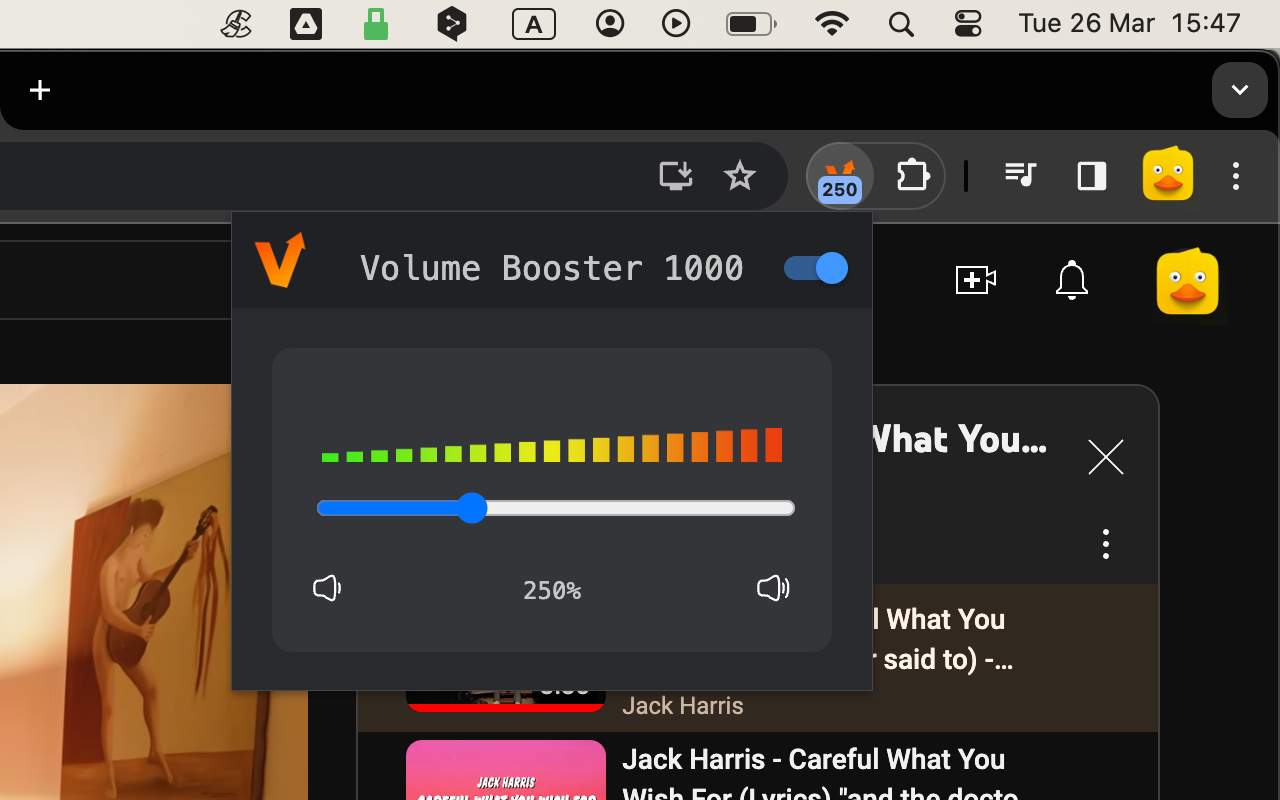Viewport: 1280px width, 800px height.
Task: Click Jack Harris channel name
Action: 683,706
